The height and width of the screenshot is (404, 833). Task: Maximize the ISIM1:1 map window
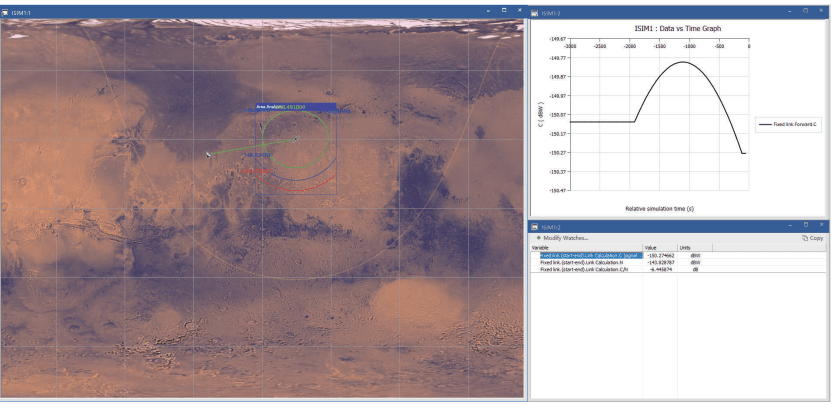[x=504, y=11]
